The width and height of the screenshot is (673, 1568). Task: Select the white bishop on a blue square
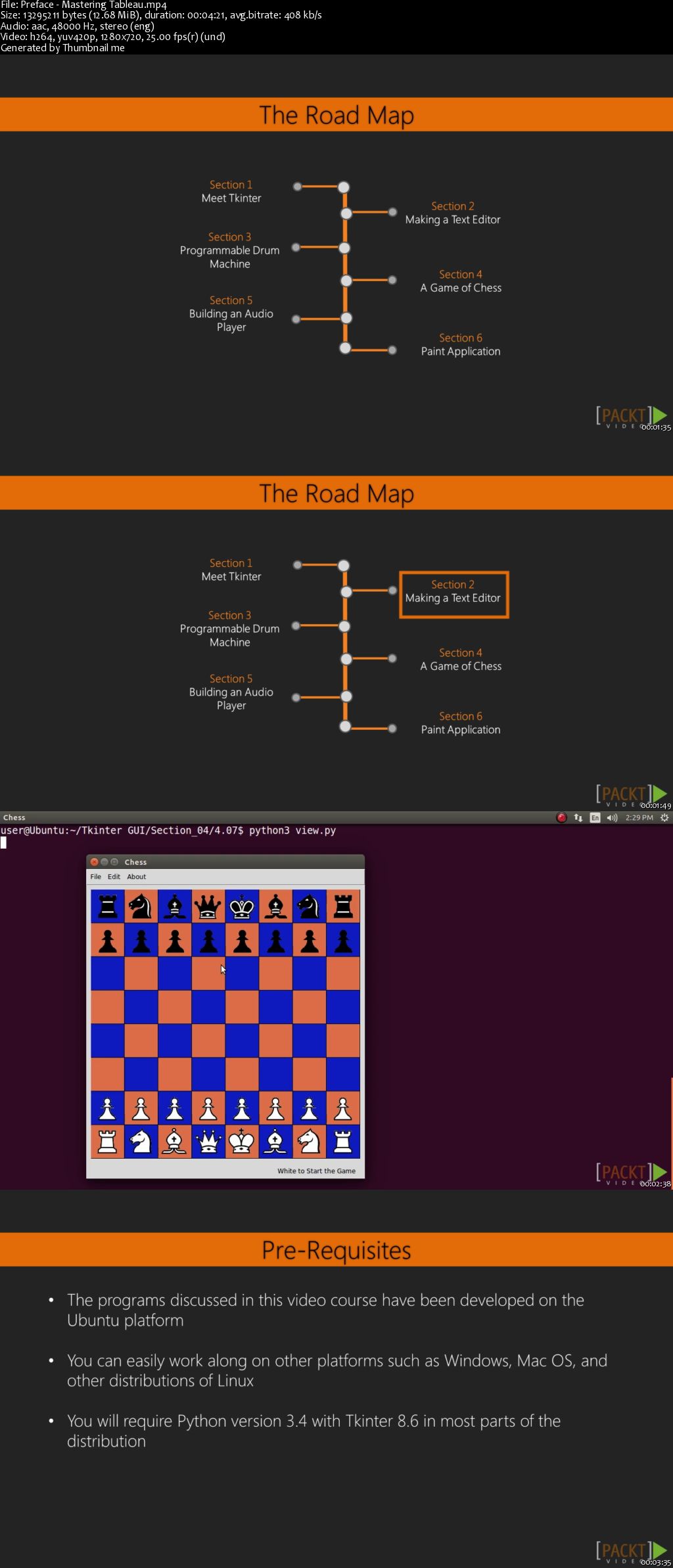[x=276, y=1142]
